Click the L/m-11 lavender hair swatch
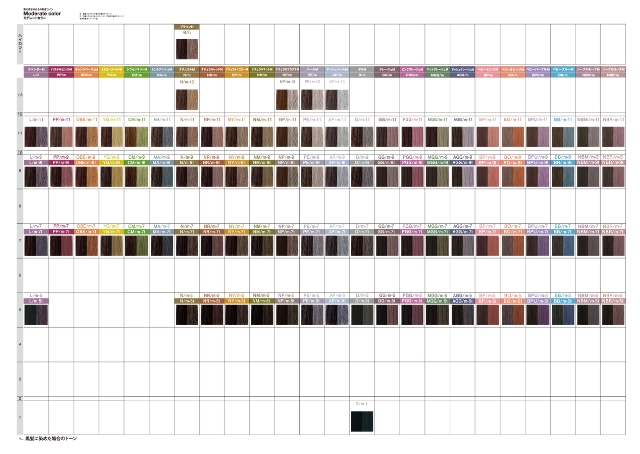This screenshot has height=454, width=640. [x=36, y=136]
